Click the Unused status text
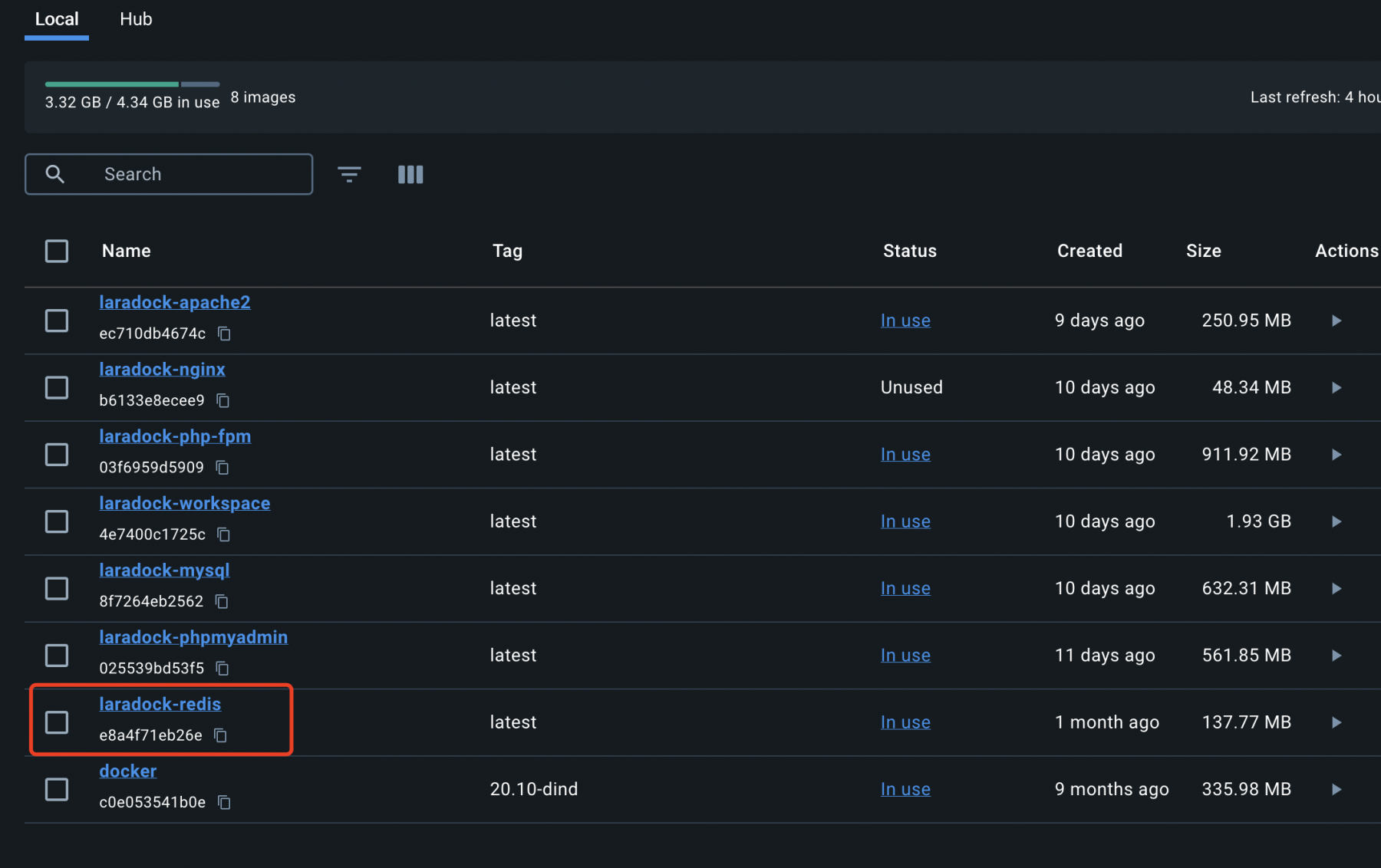The height and width of the screenshot is (868, 1381). pyautogui.click(x=911, y=387)
